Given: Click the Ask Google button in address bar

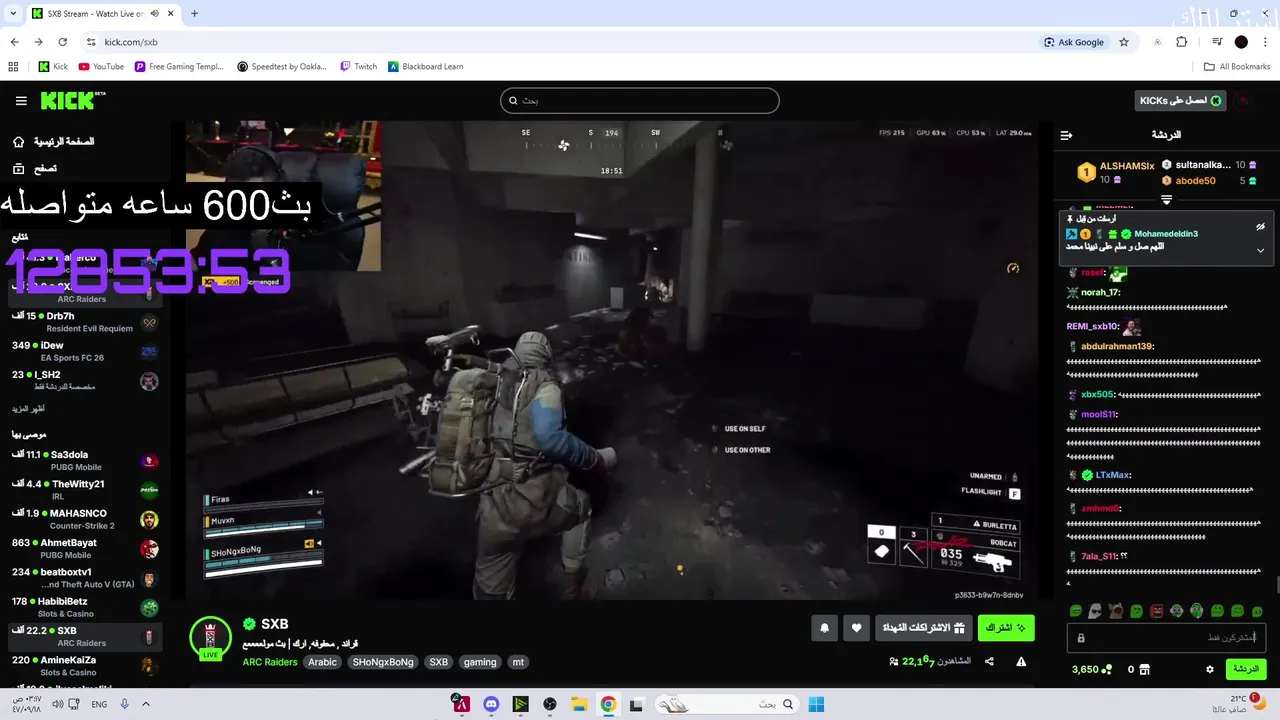Looking at the screenshot, I should (1074, 42).
